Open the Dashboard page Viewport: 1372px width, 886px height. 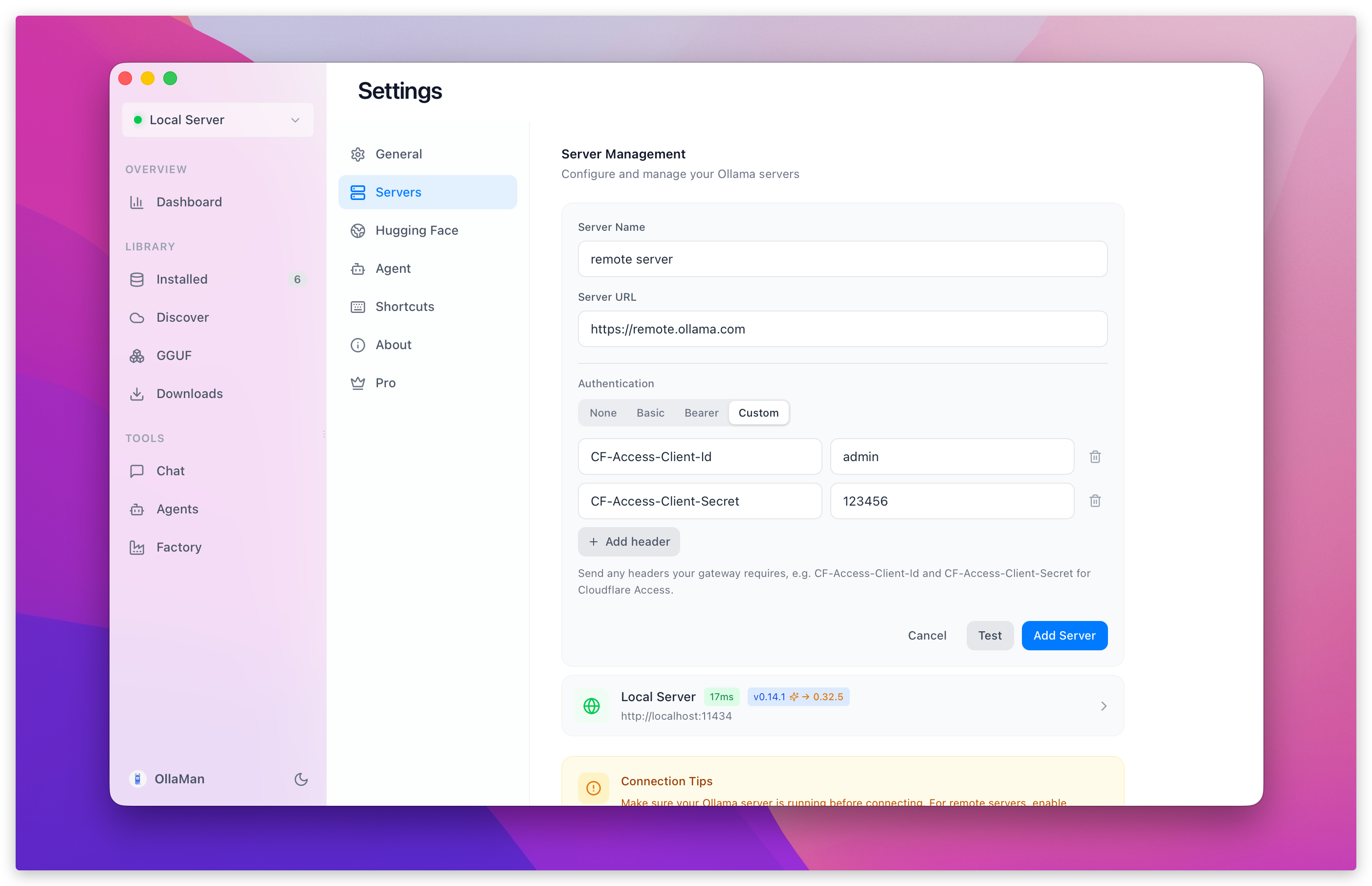tap(218, 202)
